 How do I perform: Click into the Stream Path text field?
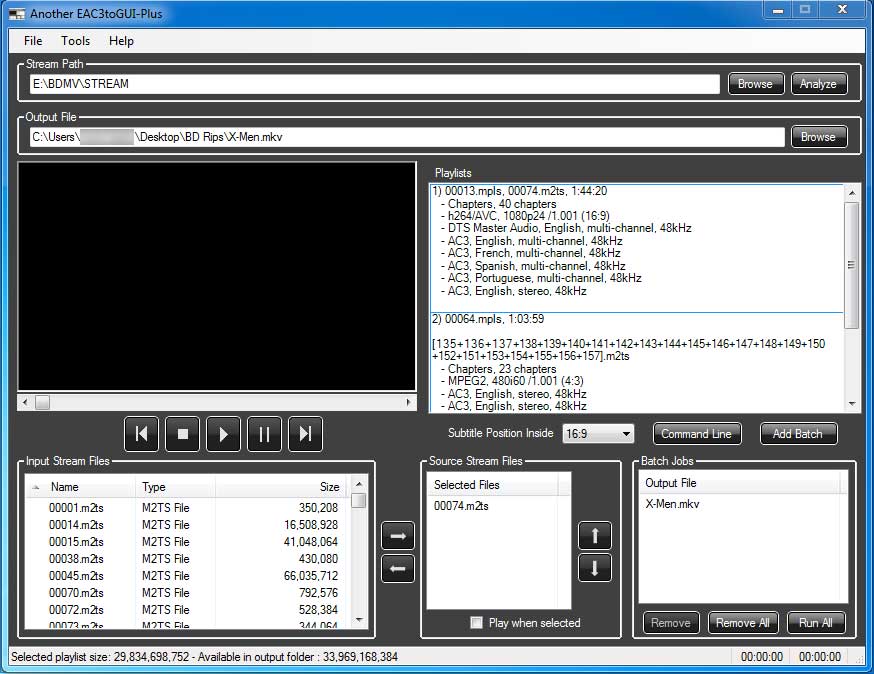(374, 84)
